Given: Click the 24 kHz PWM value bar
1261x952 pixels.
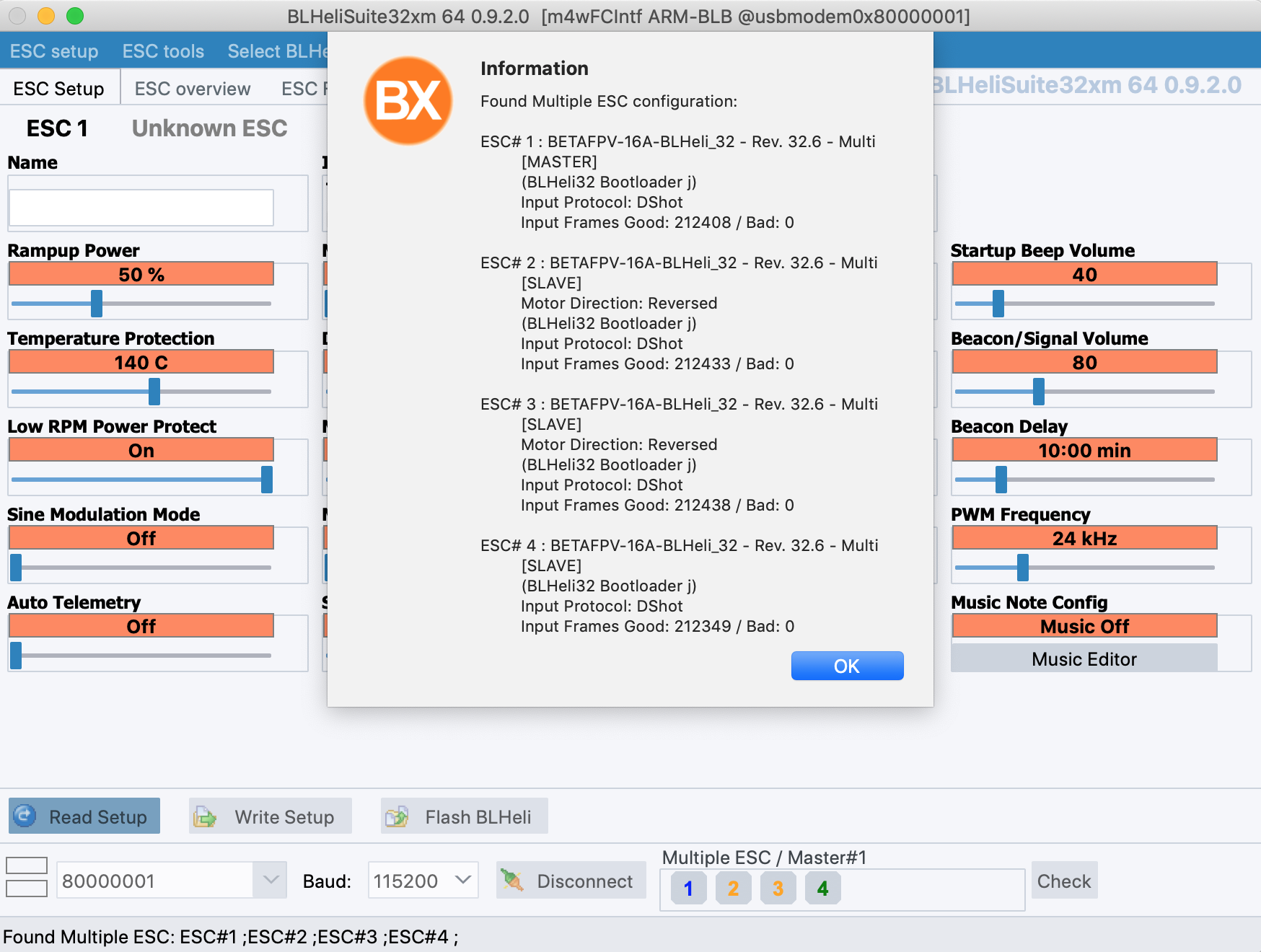Looking at the screenshot, I should [x=1084, y=538].
